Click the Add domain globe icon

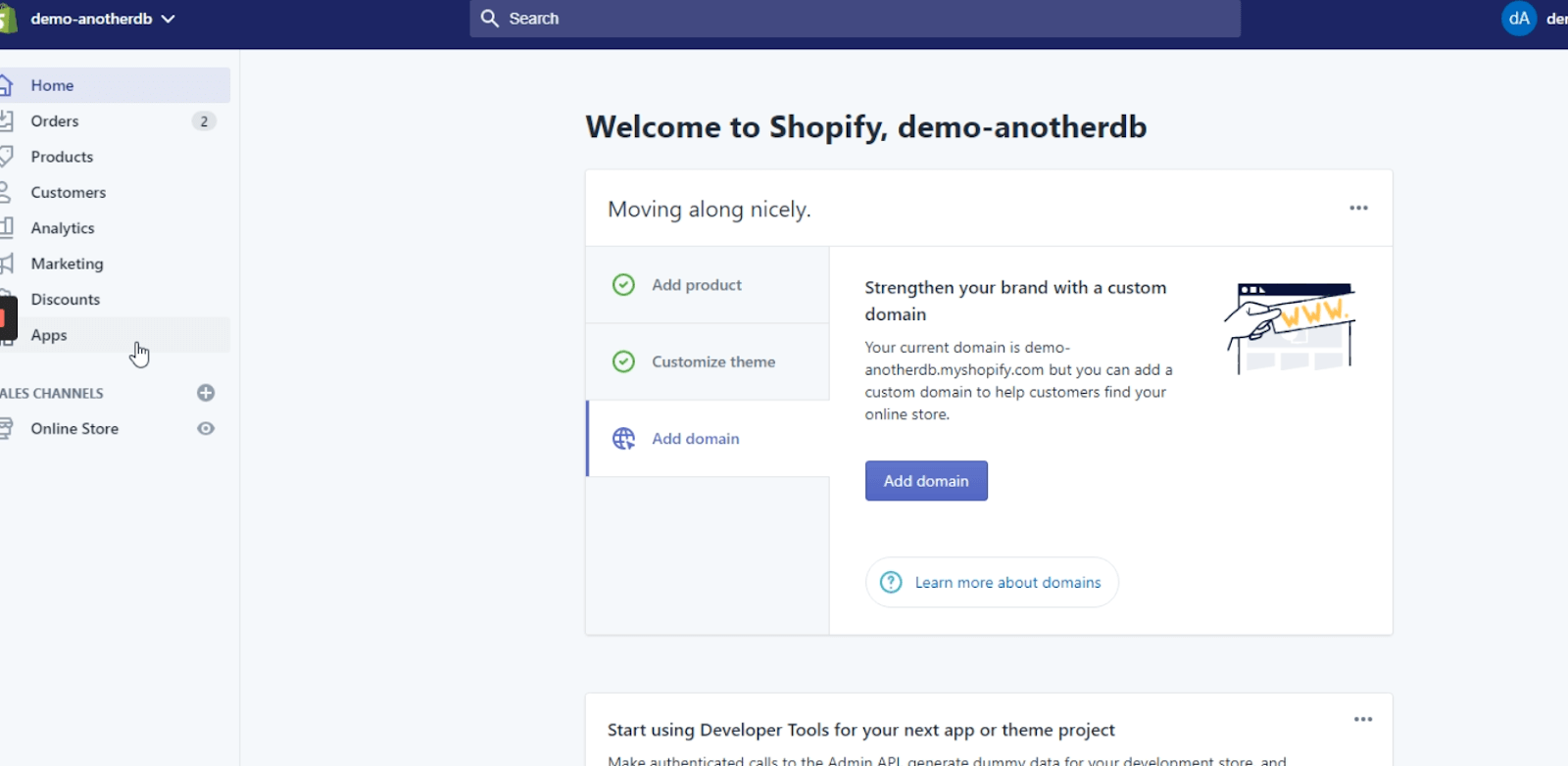tap(623, 439)
